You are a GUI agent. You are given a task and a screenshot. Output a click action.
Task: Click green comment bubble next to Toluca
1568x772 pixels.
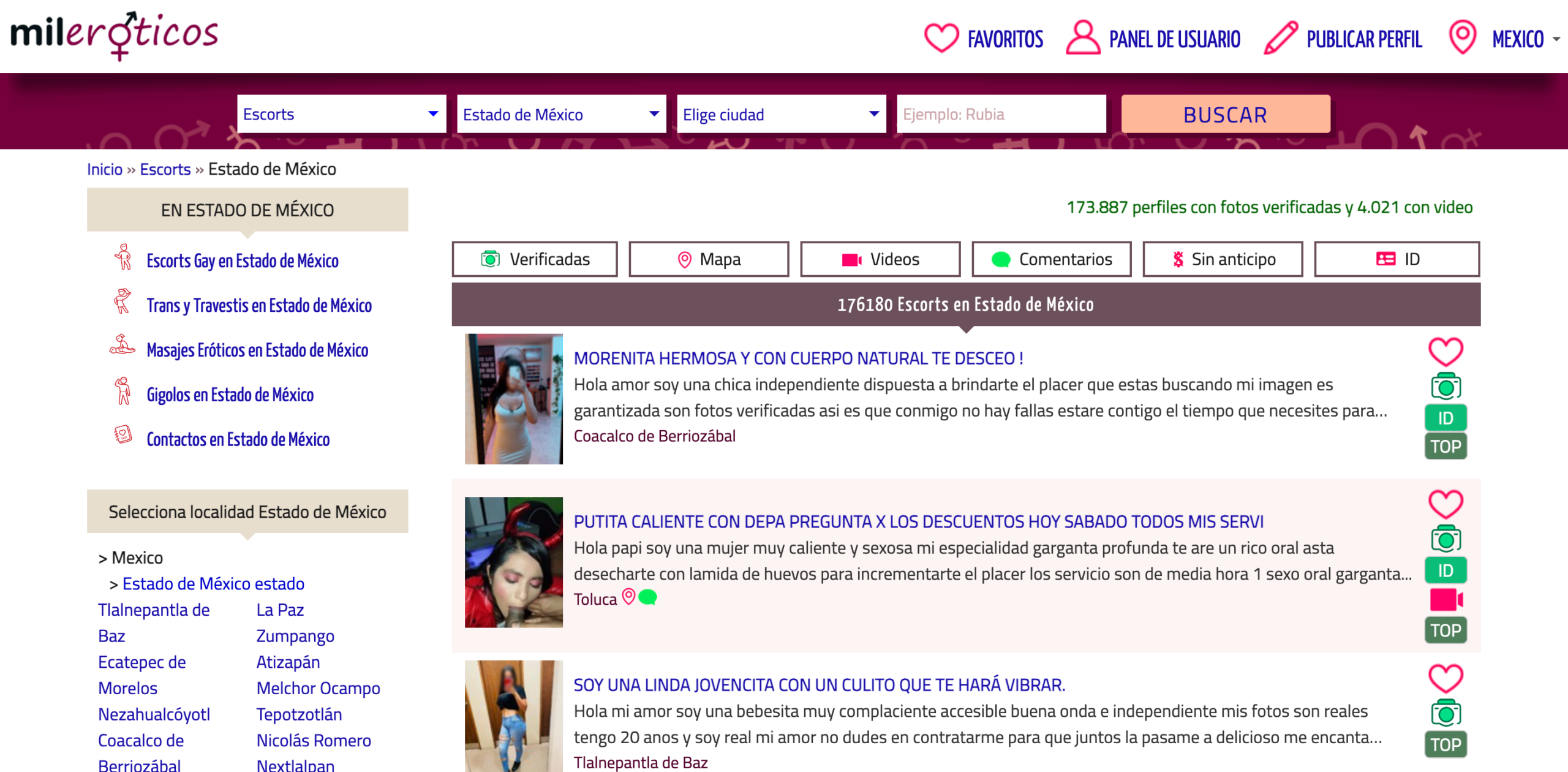click(647, 597)
